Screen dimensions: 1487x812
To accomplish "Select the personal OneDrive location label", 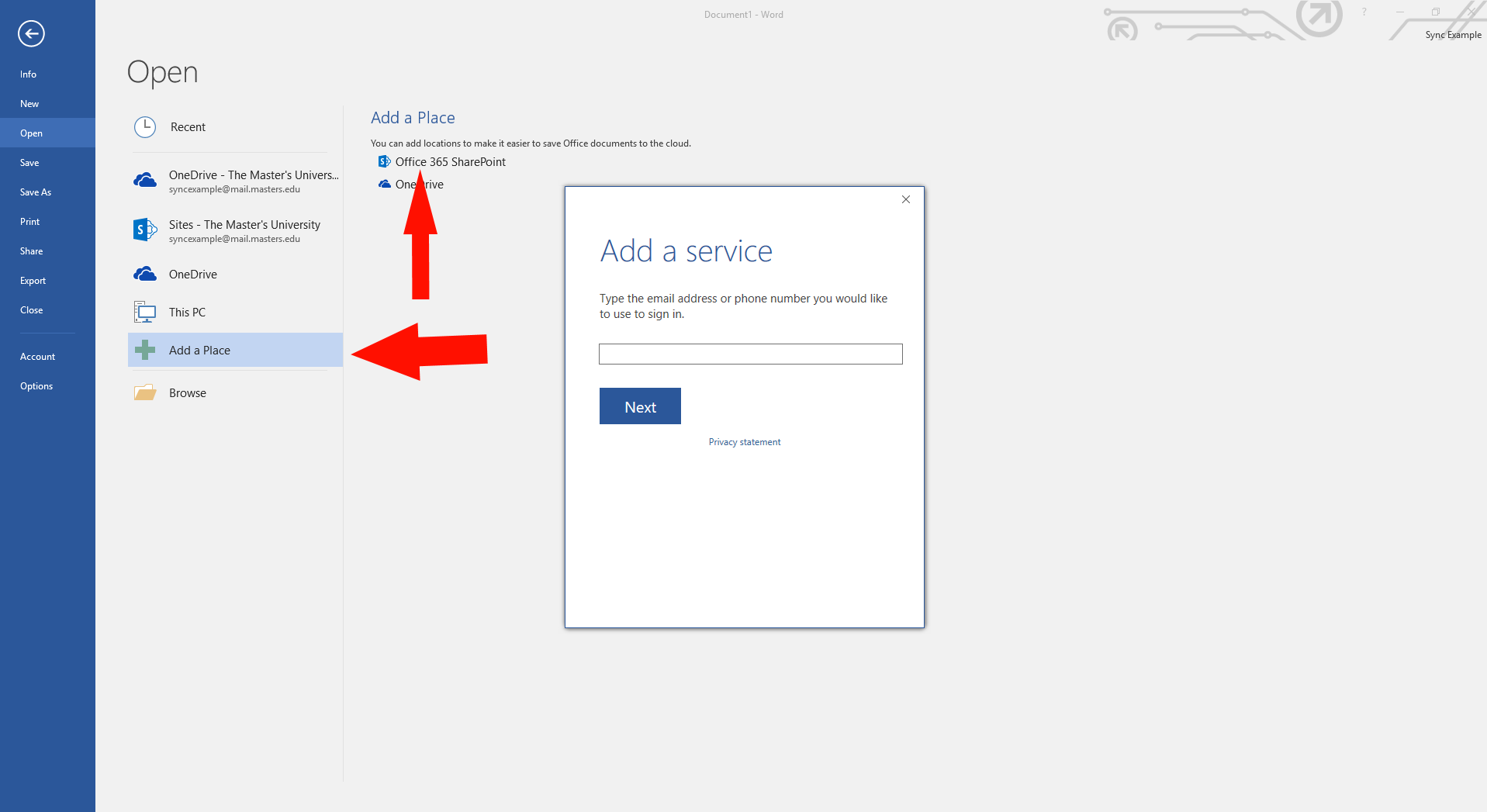I will tap(193, 275).
